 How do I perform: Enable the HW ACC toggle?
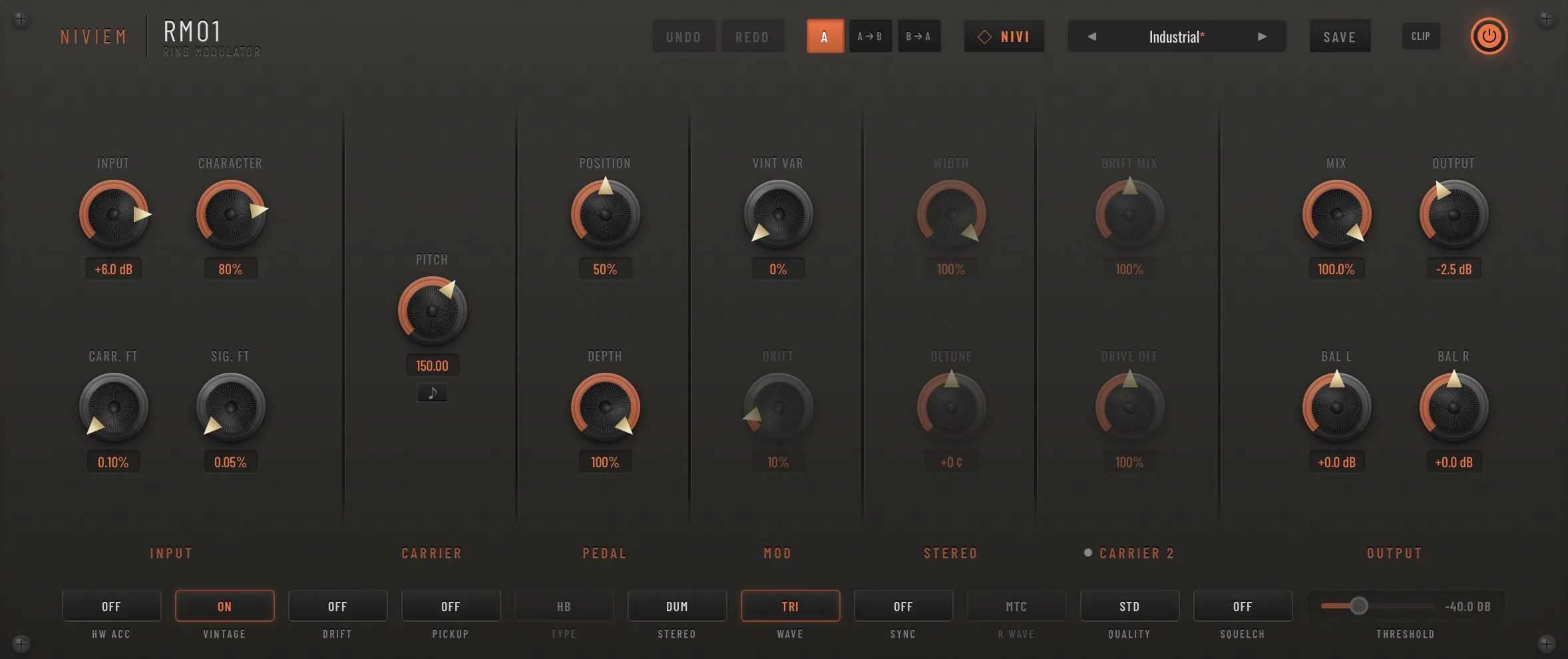[x=112, y=606]
